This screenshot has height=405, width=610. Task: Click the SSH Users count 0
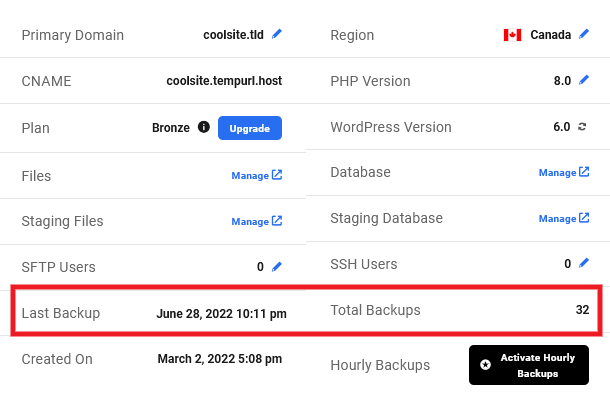point(568,264)
